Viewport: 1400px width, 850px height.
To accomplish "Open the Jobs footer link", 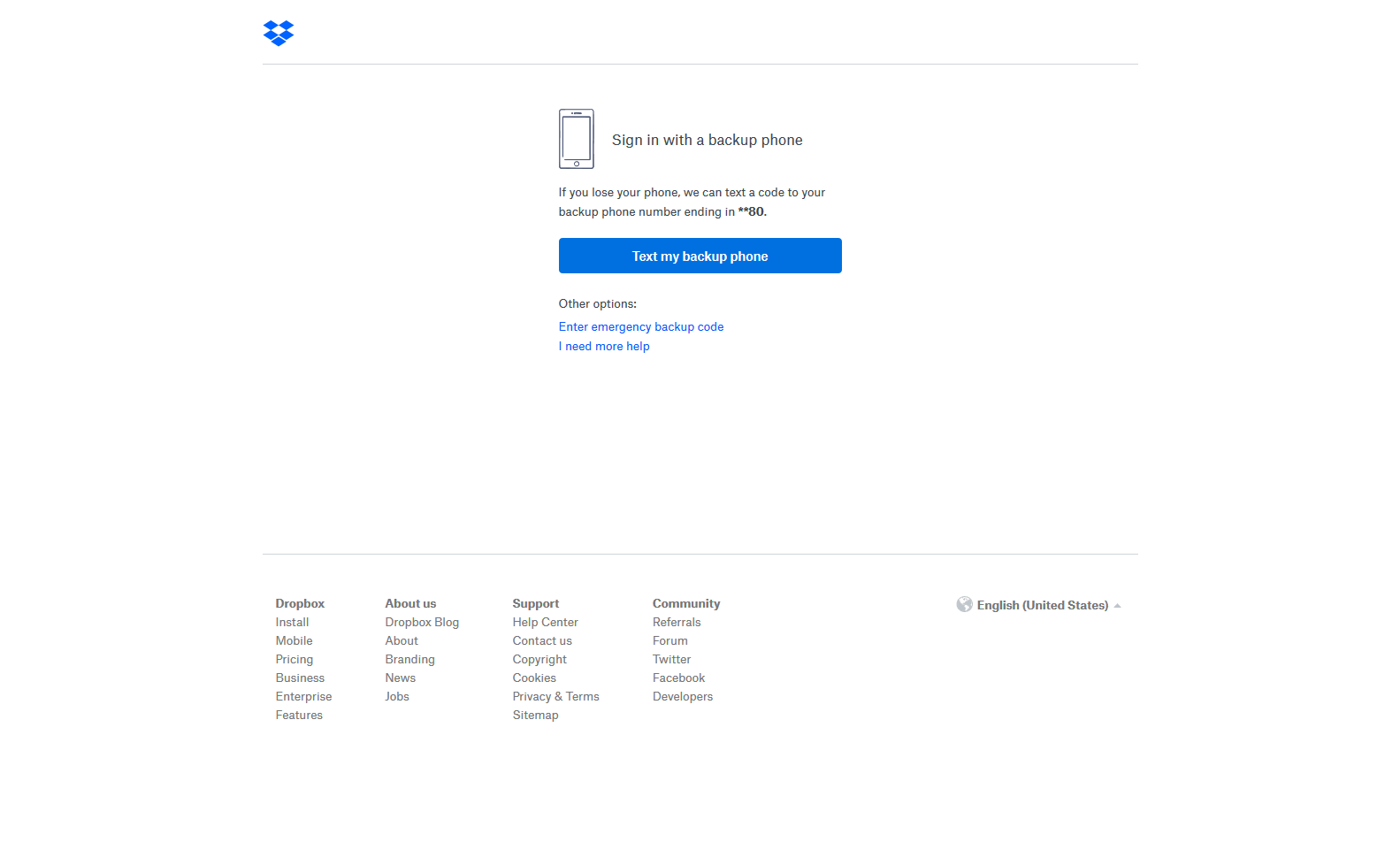I will tap(397, 696).
